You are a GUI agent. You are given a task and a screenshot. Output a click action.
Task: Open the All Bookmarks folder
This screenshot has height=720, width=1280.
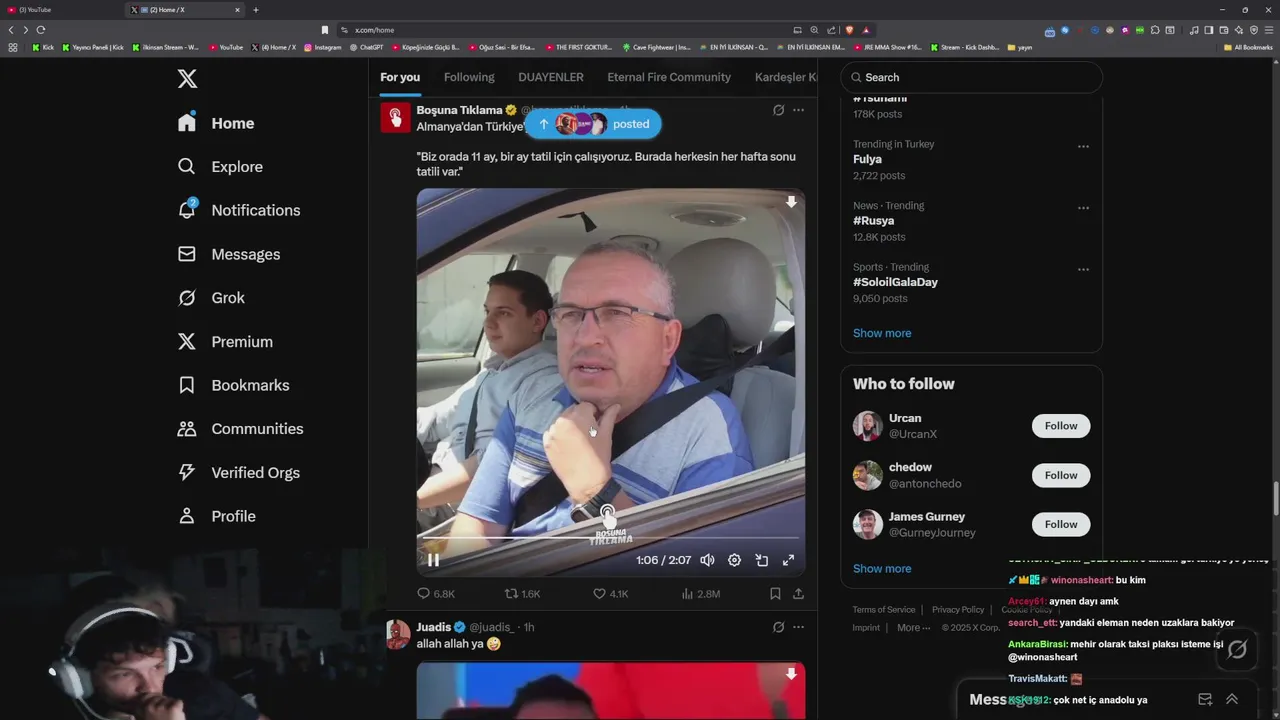pyautogui.click(x=1248, y=47)
